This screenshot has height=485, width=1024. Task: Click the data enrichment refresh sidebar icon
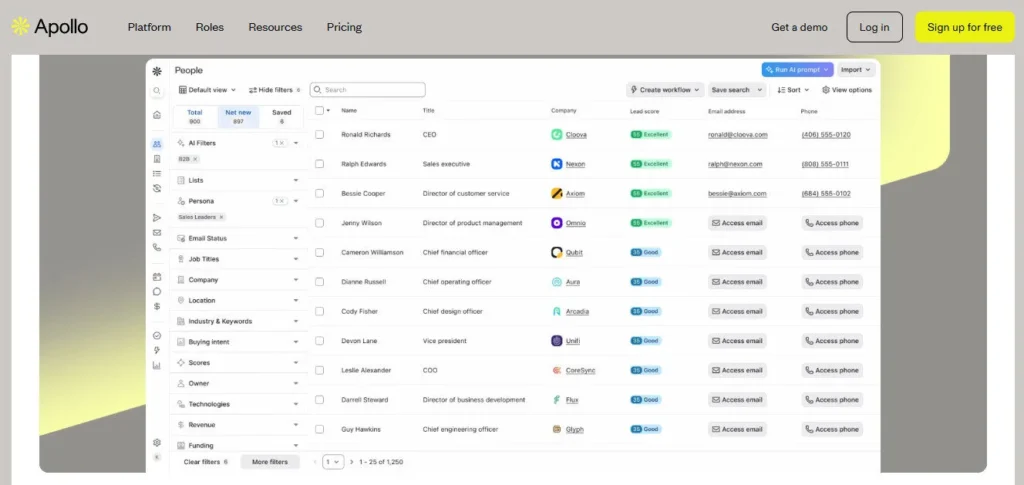click(157, 188)
